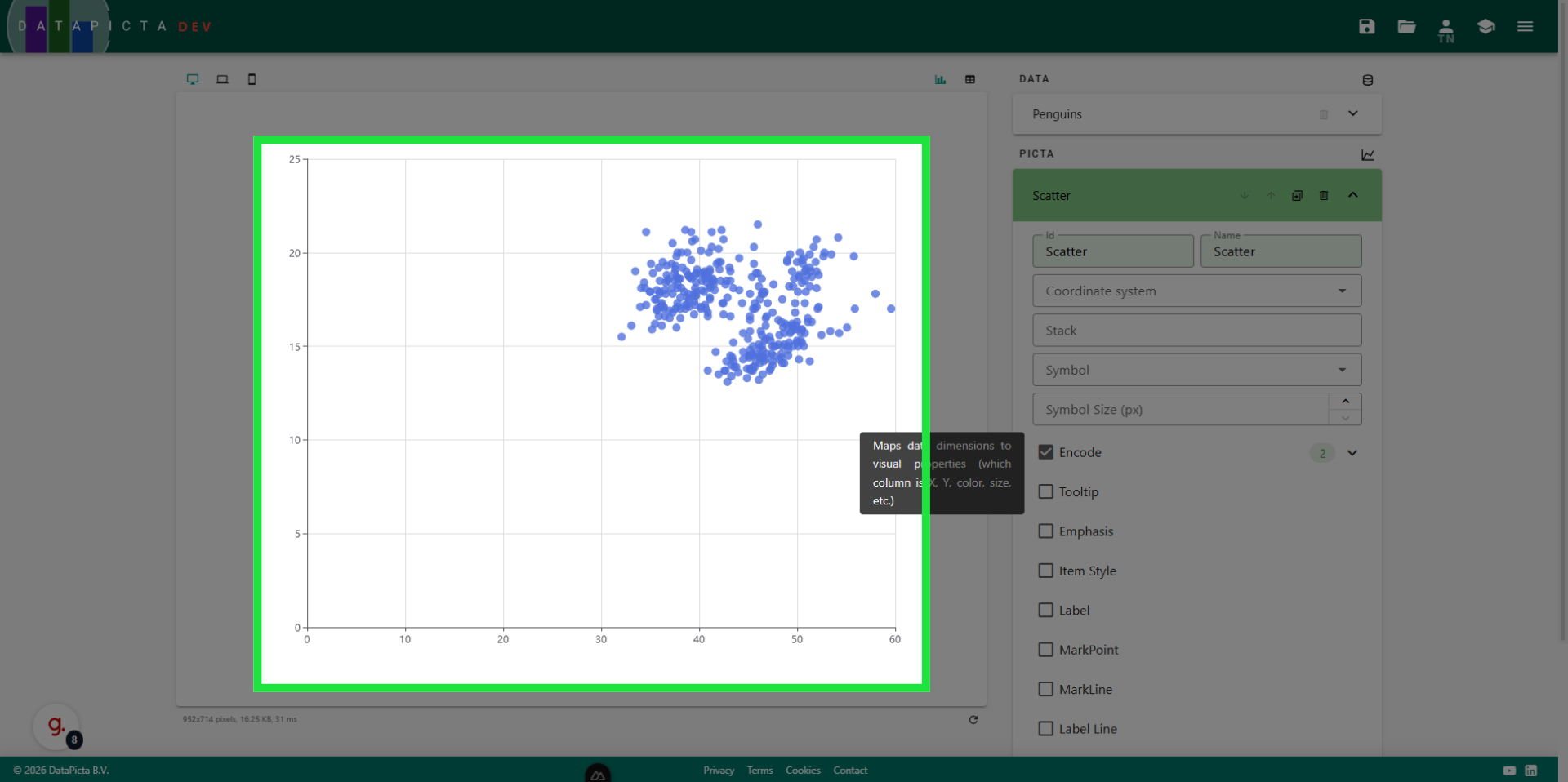Open the Privacy link in footer
Screen dimensions: 1568x782
(719, 771)
